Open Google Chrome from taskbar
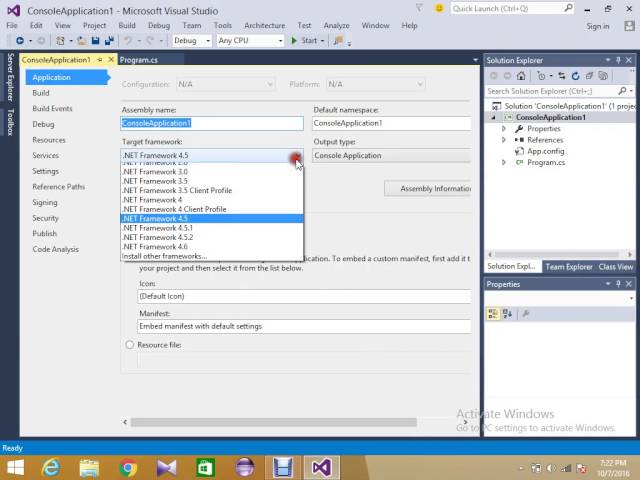Image resolution: width=640 pixels, height=480 pixels. 128,468
